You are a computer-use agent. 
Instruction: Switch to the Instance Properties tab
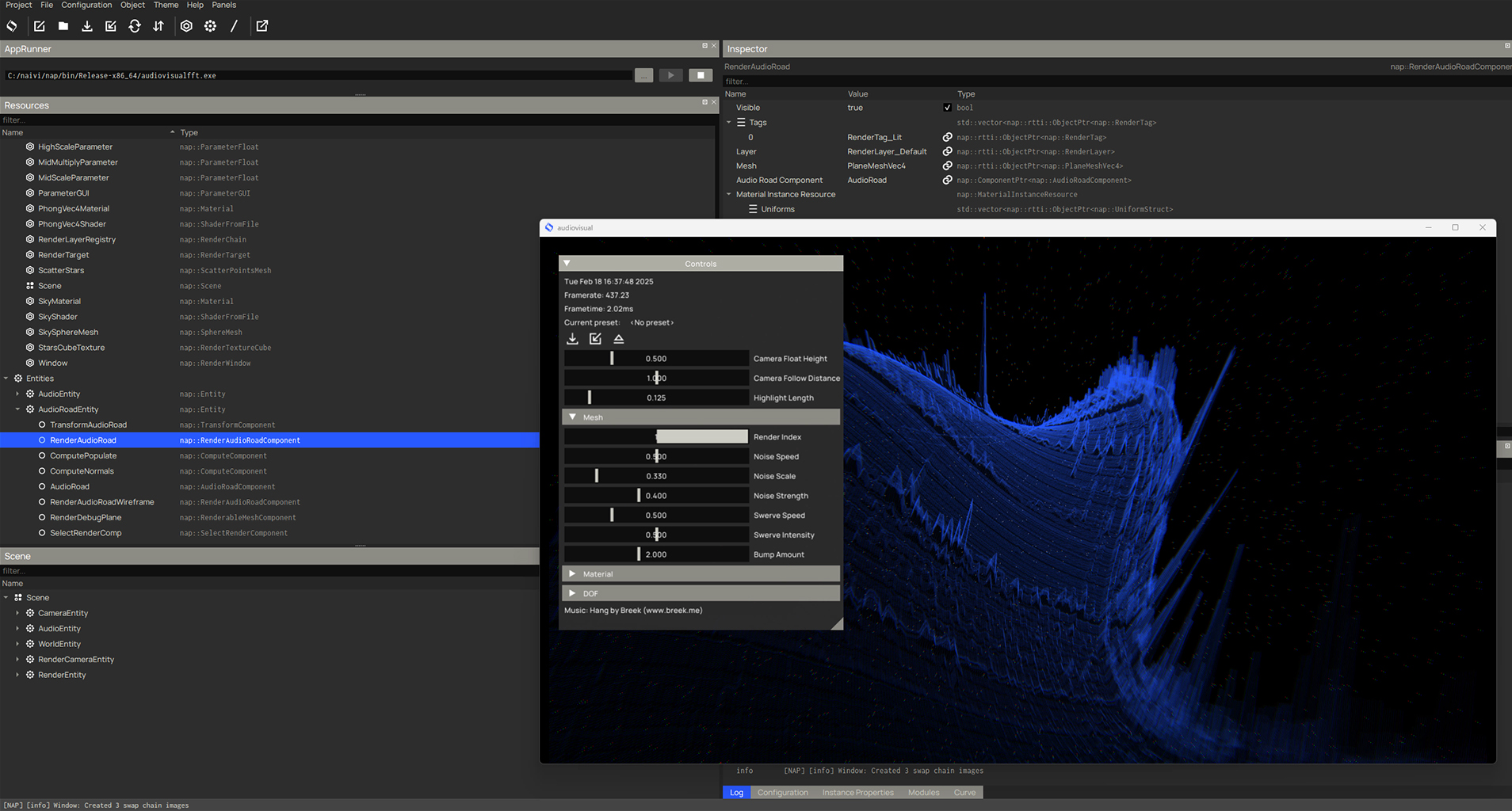857,792
